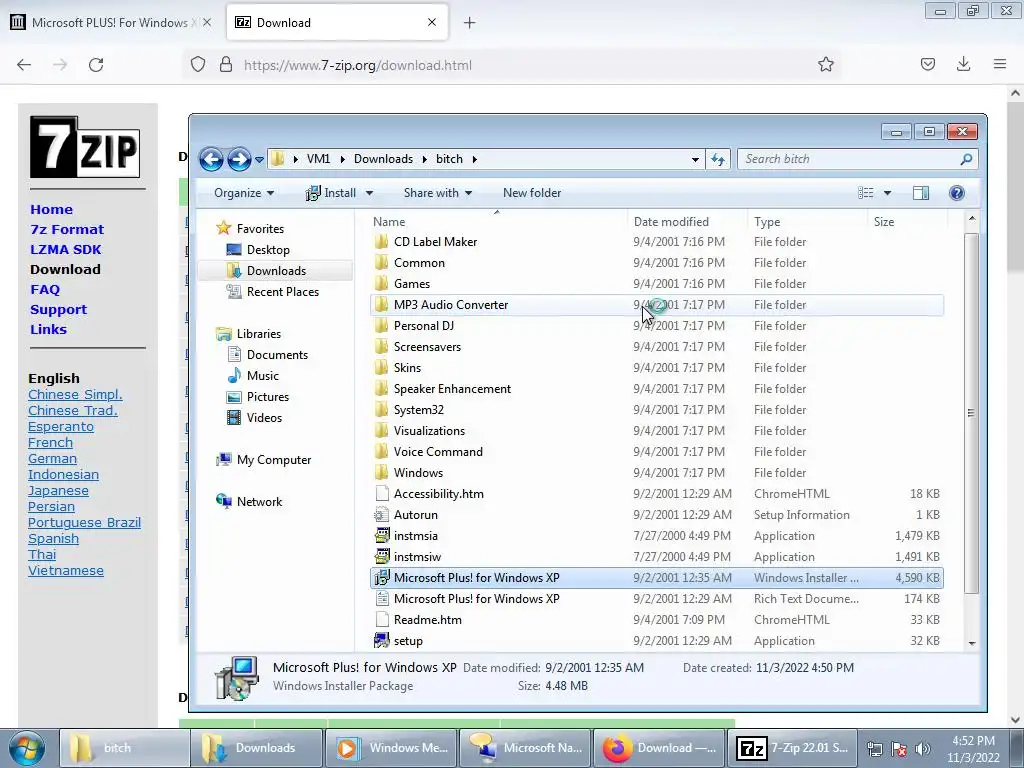Select the System32 folder
The height and width of the screenshot is (768, 1024).
click(x=656, y=409)
